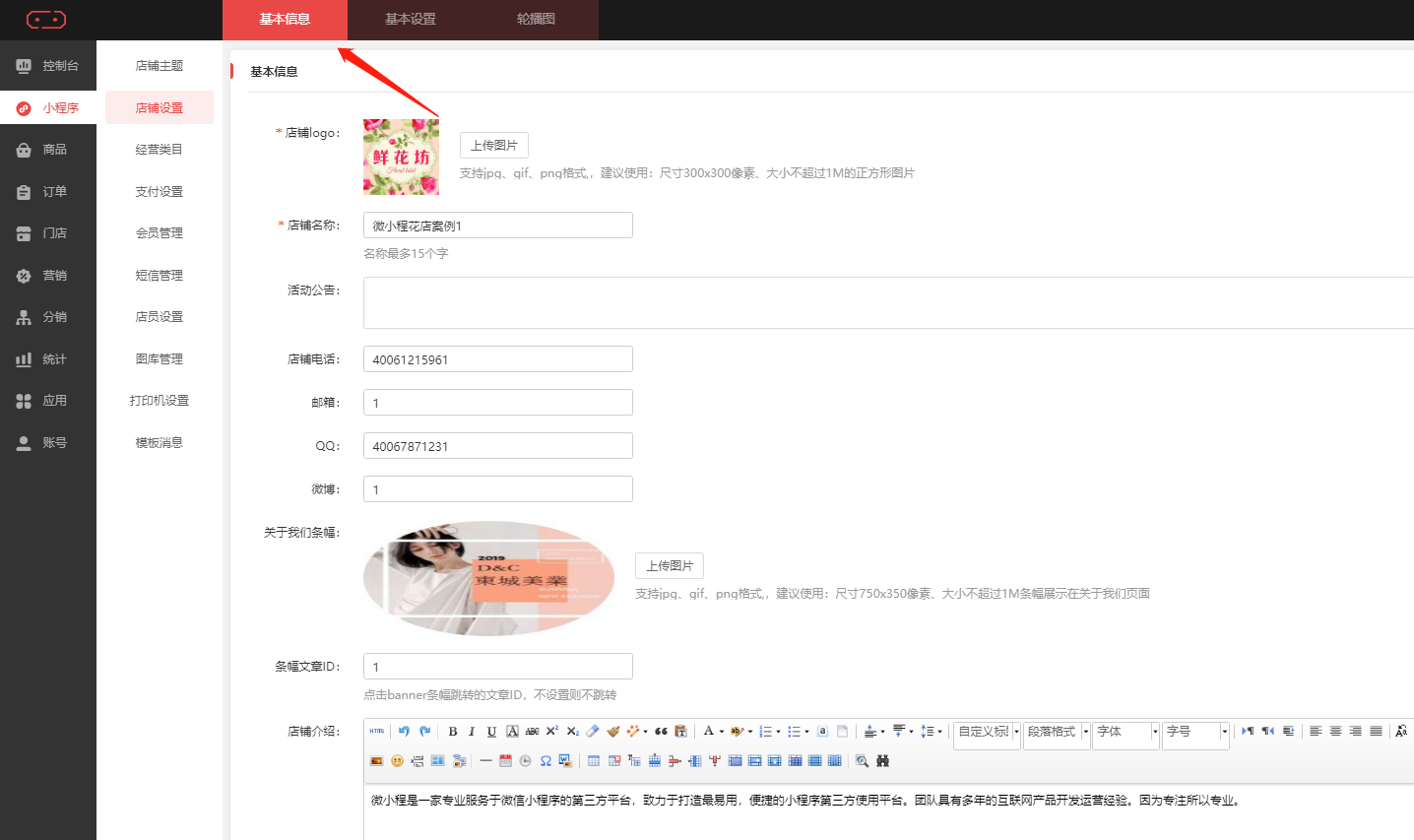Open 店铺主题 submenu link

point(160,66)
